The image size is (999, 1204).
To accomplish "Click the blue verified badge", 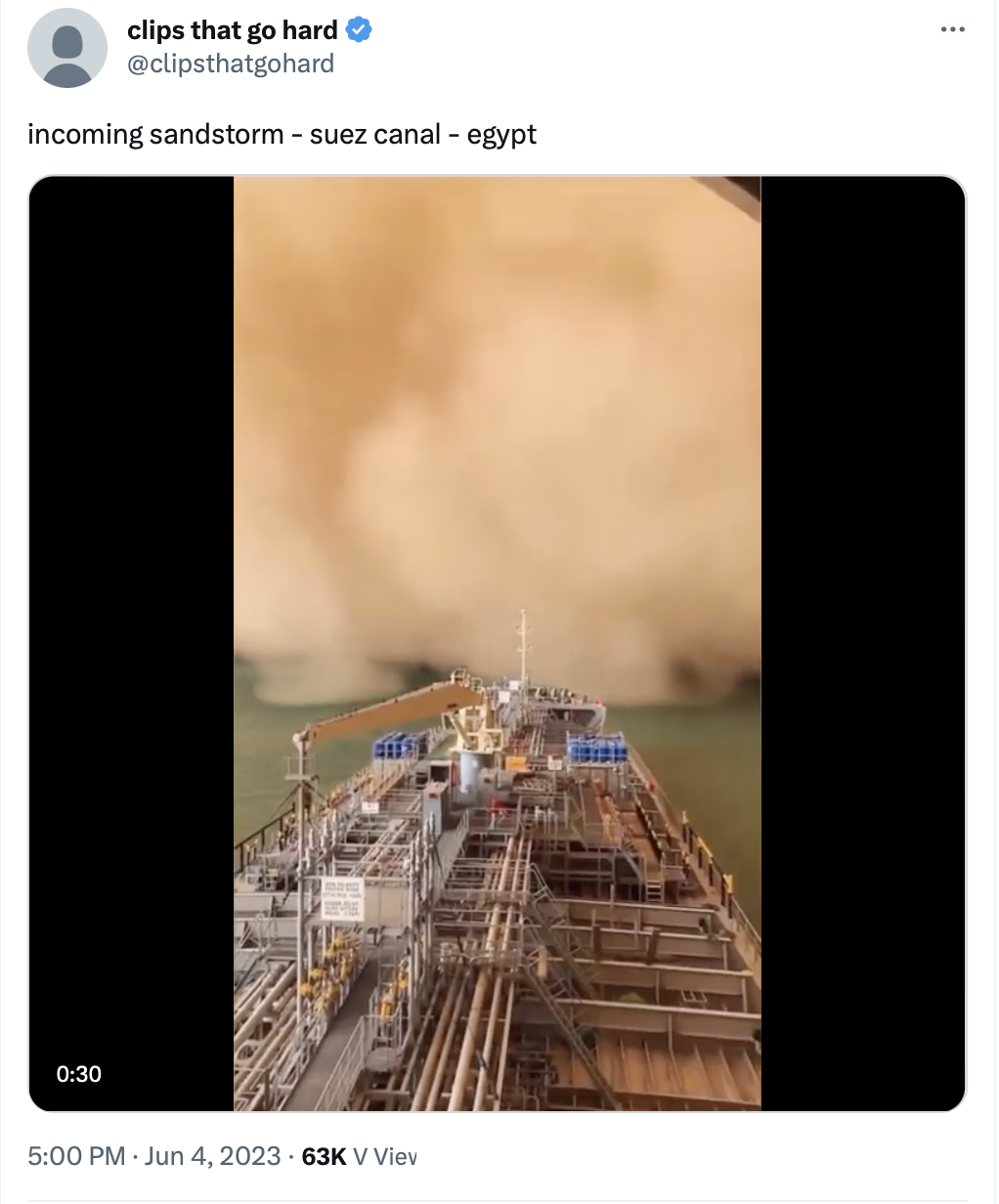I will (359, 30).
